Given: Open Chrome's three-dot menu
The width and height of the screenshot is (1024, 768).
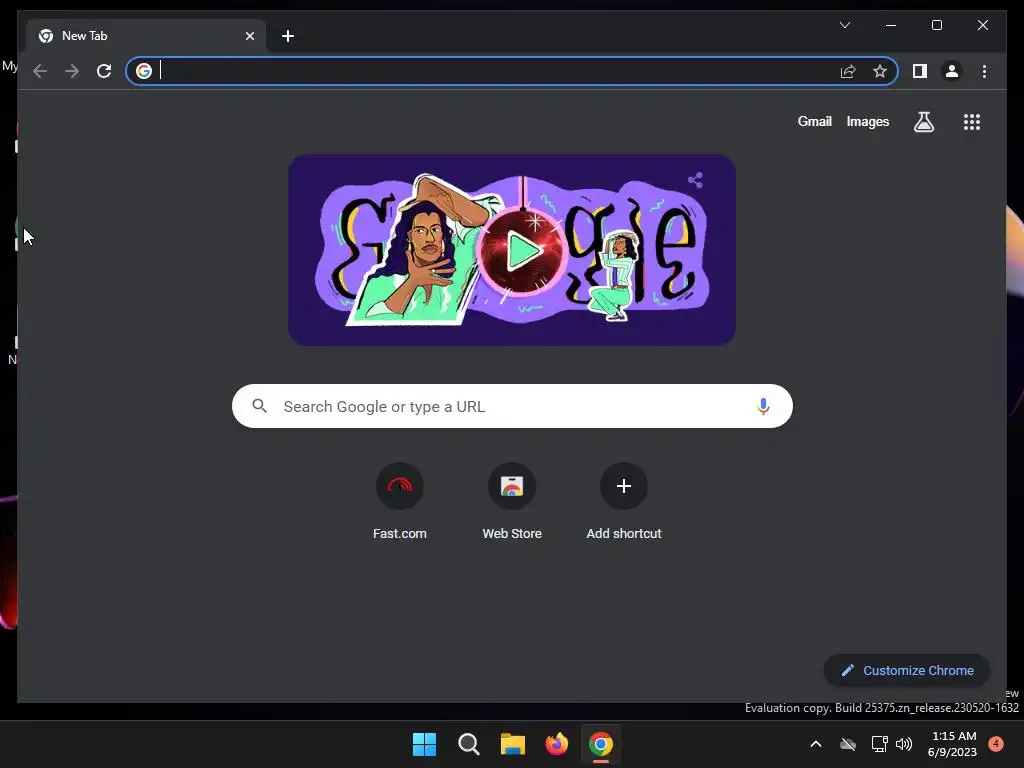Looking at the screenshot, I should (984, 71).
